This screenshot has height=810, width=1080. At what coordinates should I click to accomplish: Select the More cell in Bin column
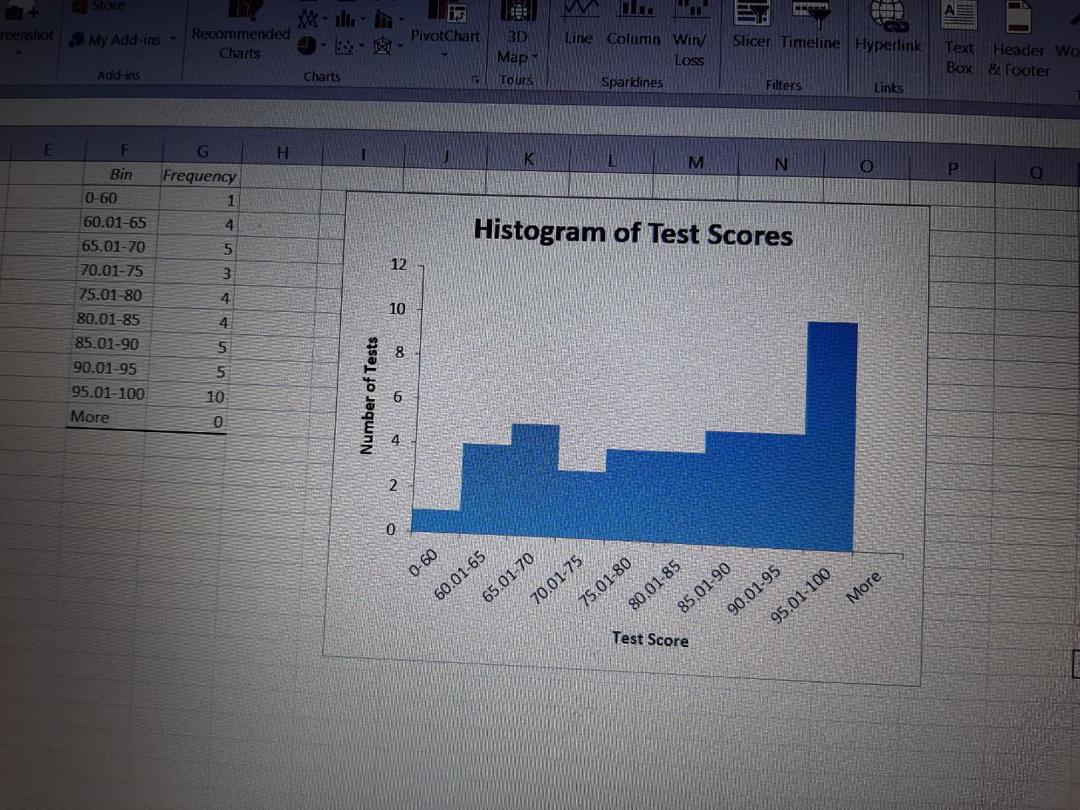(x=106, y=417)
